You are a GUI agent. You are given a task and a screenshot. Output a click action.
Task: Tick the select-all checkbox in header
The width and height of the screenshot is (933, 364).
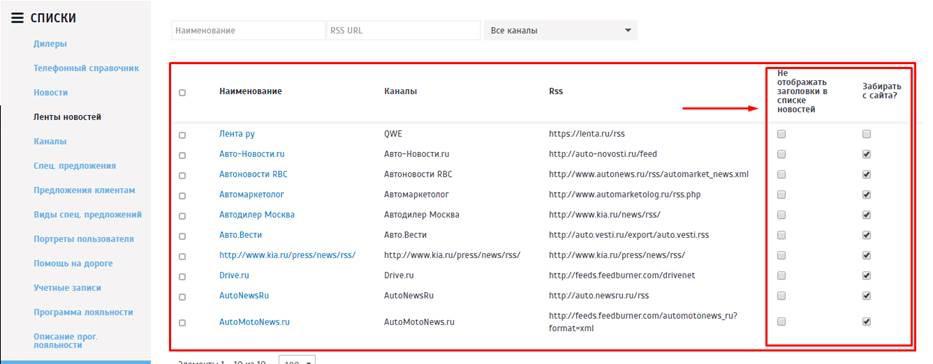tap(182, 92)
